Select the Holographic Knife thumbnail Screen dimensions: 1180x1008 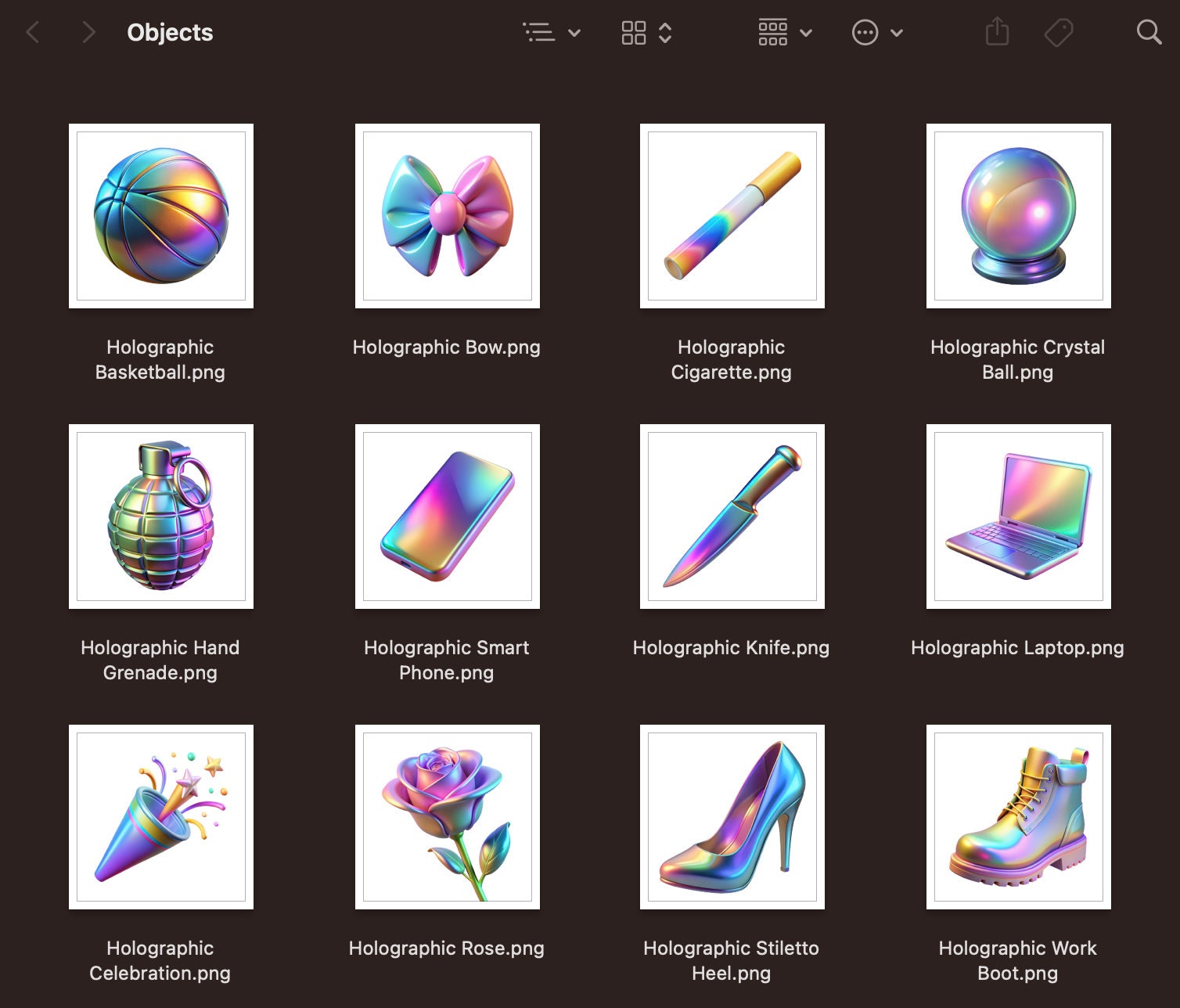[732, 517]
